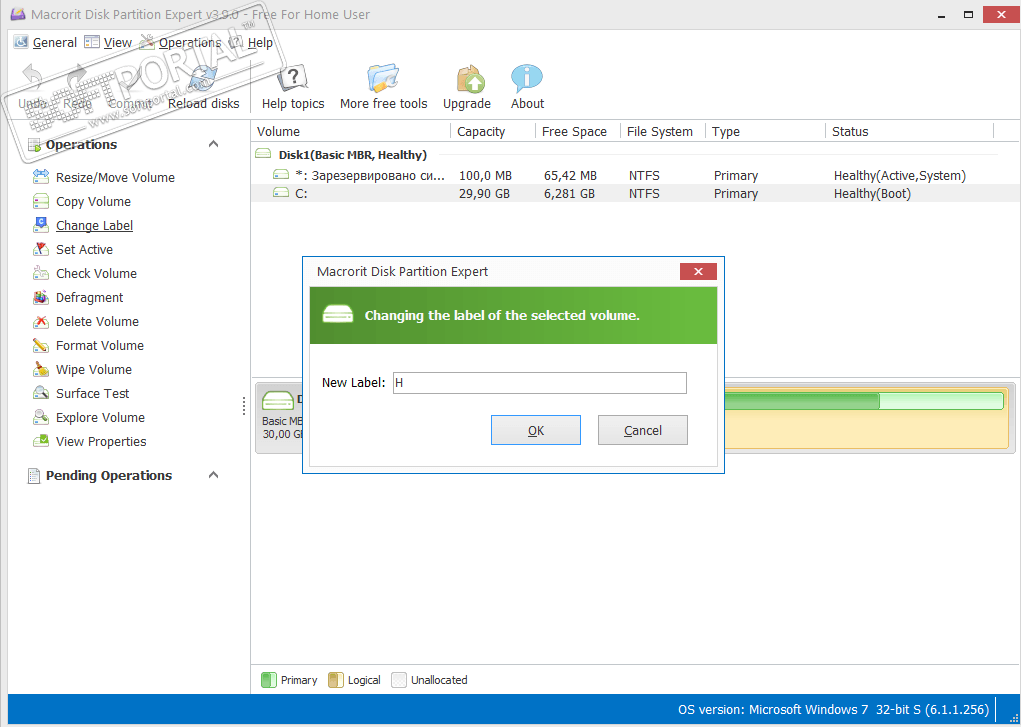Click the Set Active flag icon
This screenshot has width=1021, height=727.
pyautogui.click(x=41, y=249)
